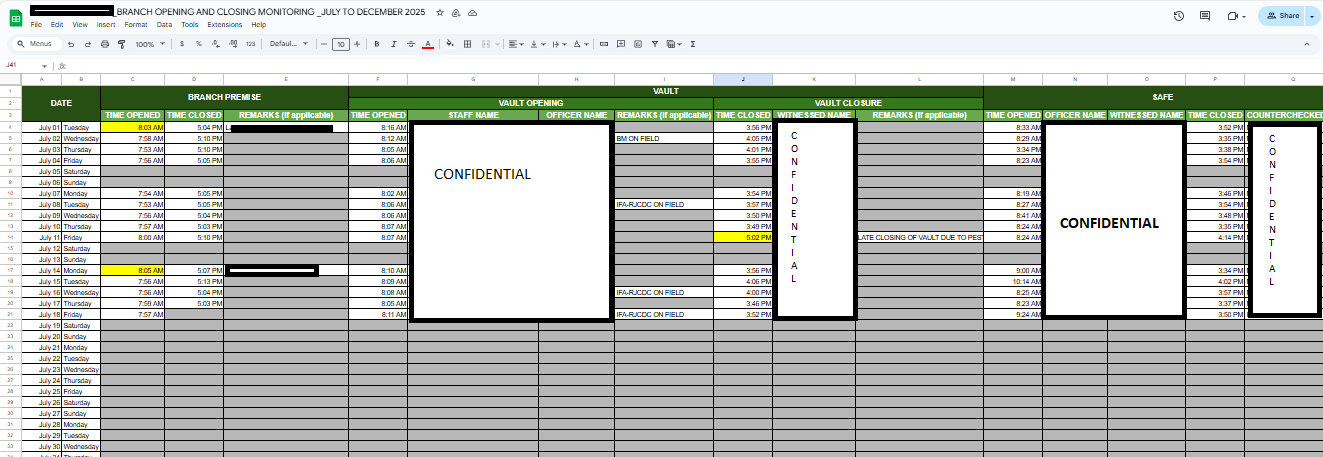This screenshot has height=457, width=1323.
Task: Open the Format menu
Action: tap(136, 24)
